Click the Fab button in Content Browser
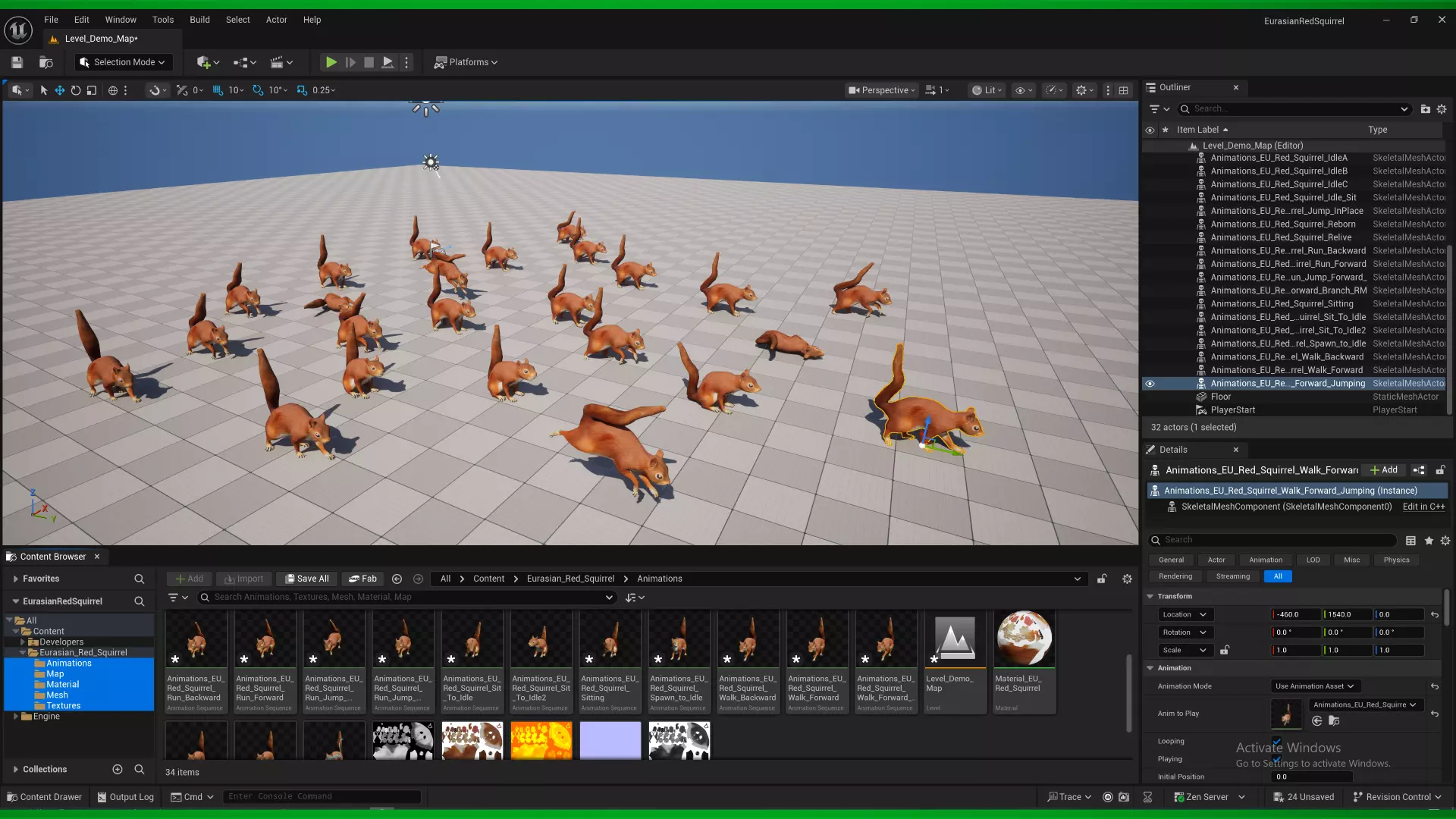 362,579
